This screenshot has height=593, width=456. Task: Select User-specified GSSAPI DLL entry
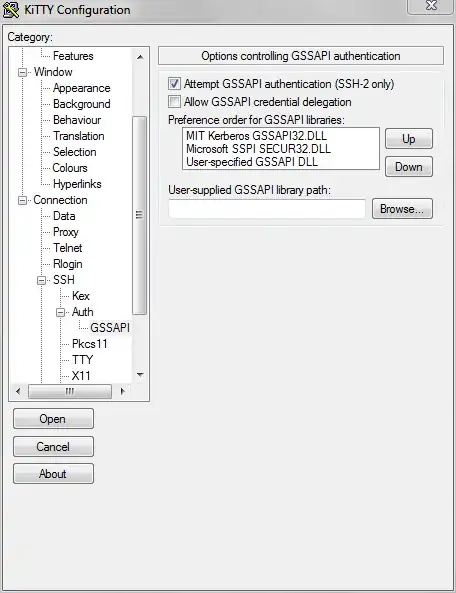pyautogui.click(x=252, y=162)
